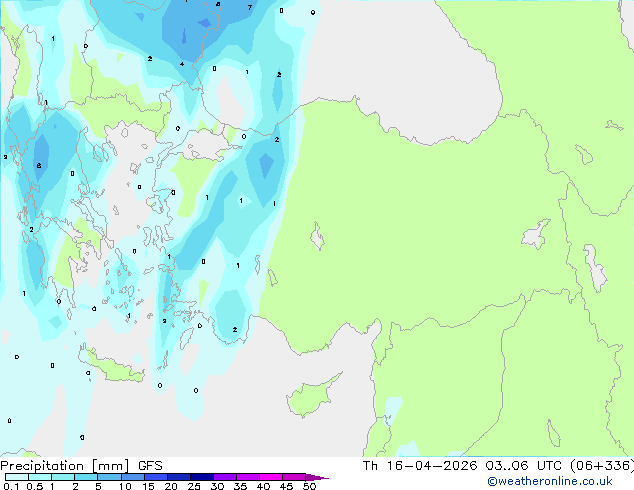This screenshot has width=634, height=490.
Task: Click the purple arrow tip above 50
Action: (317, 477)
